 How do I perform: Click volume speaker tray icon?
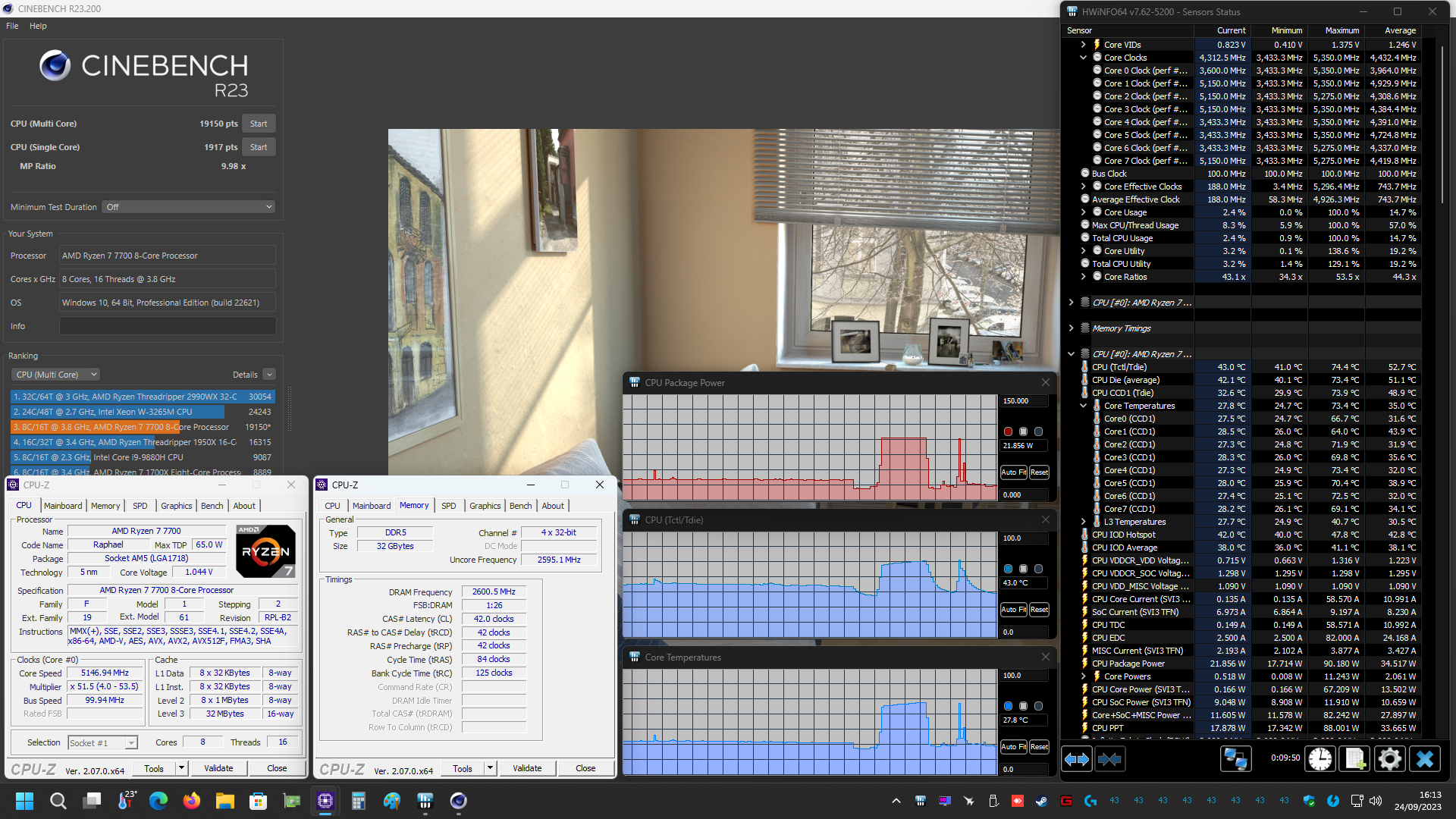[x=1376, y=801]
